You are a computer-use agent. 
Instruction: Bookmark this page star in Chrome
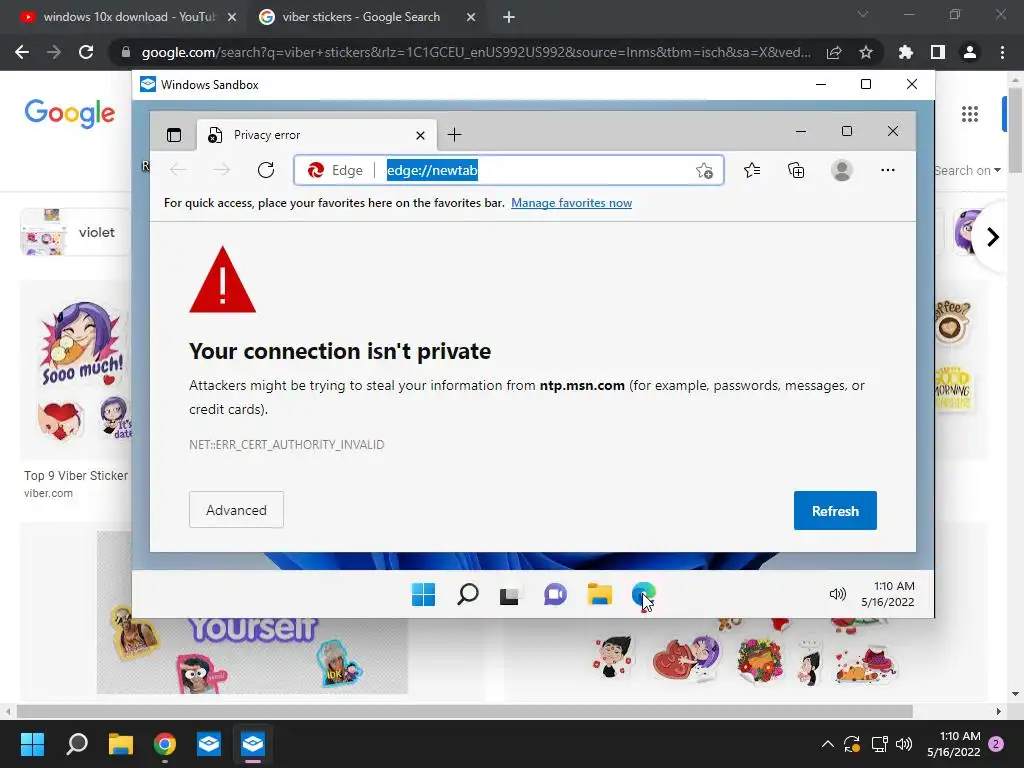[x=866, y=52]
